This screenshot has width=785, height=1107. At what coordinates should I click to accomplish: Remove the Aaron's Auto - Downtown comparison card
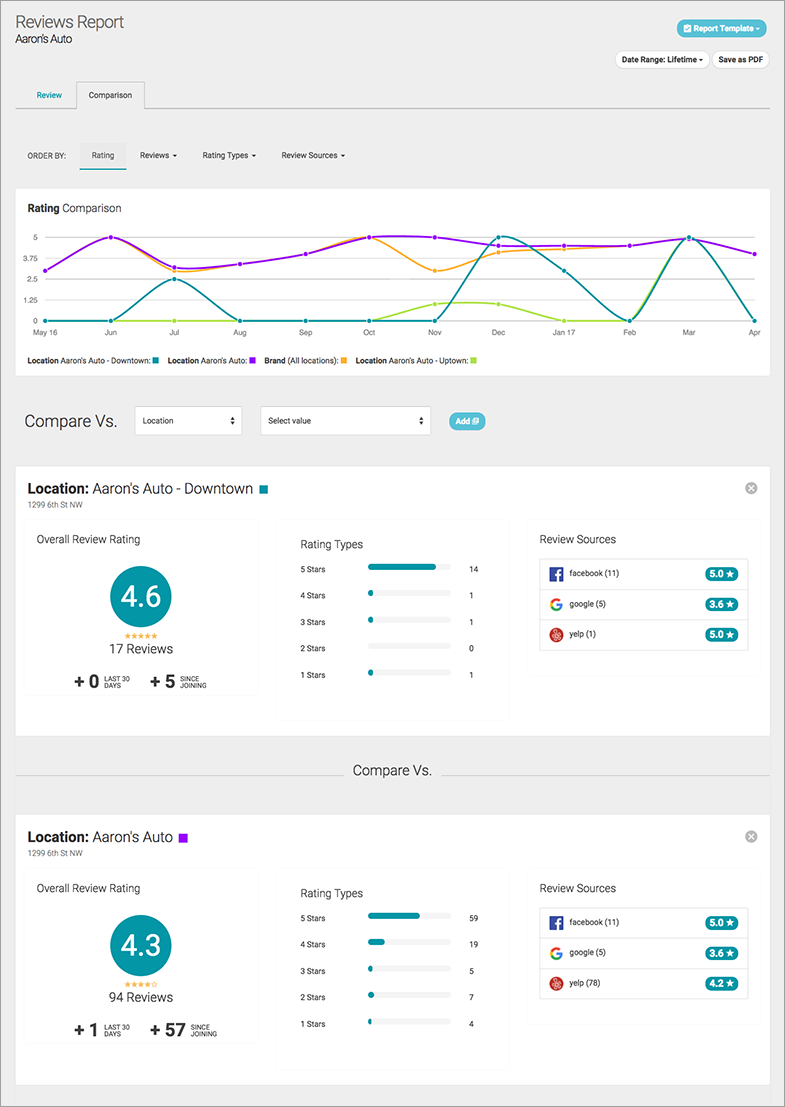tap(751, 488)
